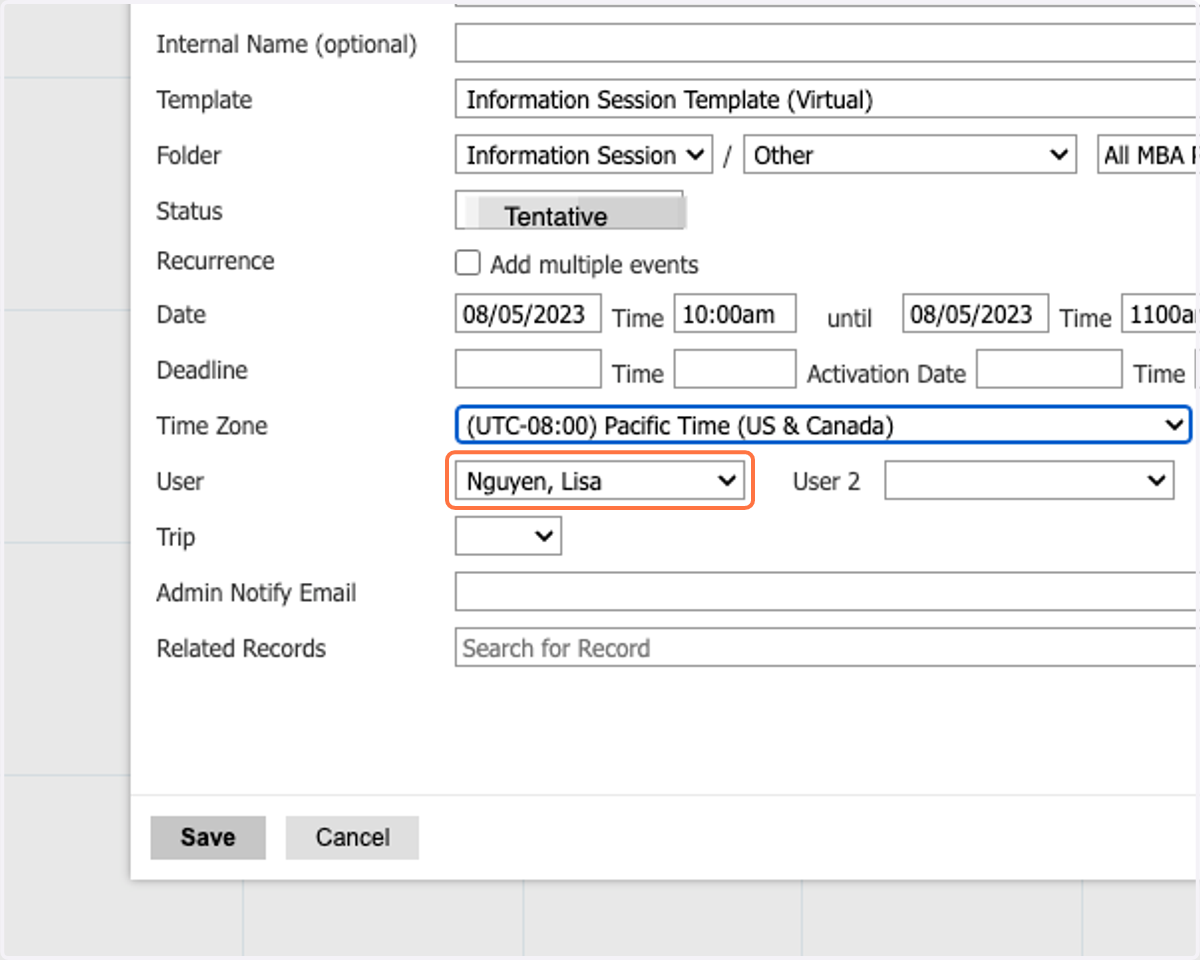Click the start date field 08/05/2023
This screenshot has width=1200, height=960.
coord(528,313)
